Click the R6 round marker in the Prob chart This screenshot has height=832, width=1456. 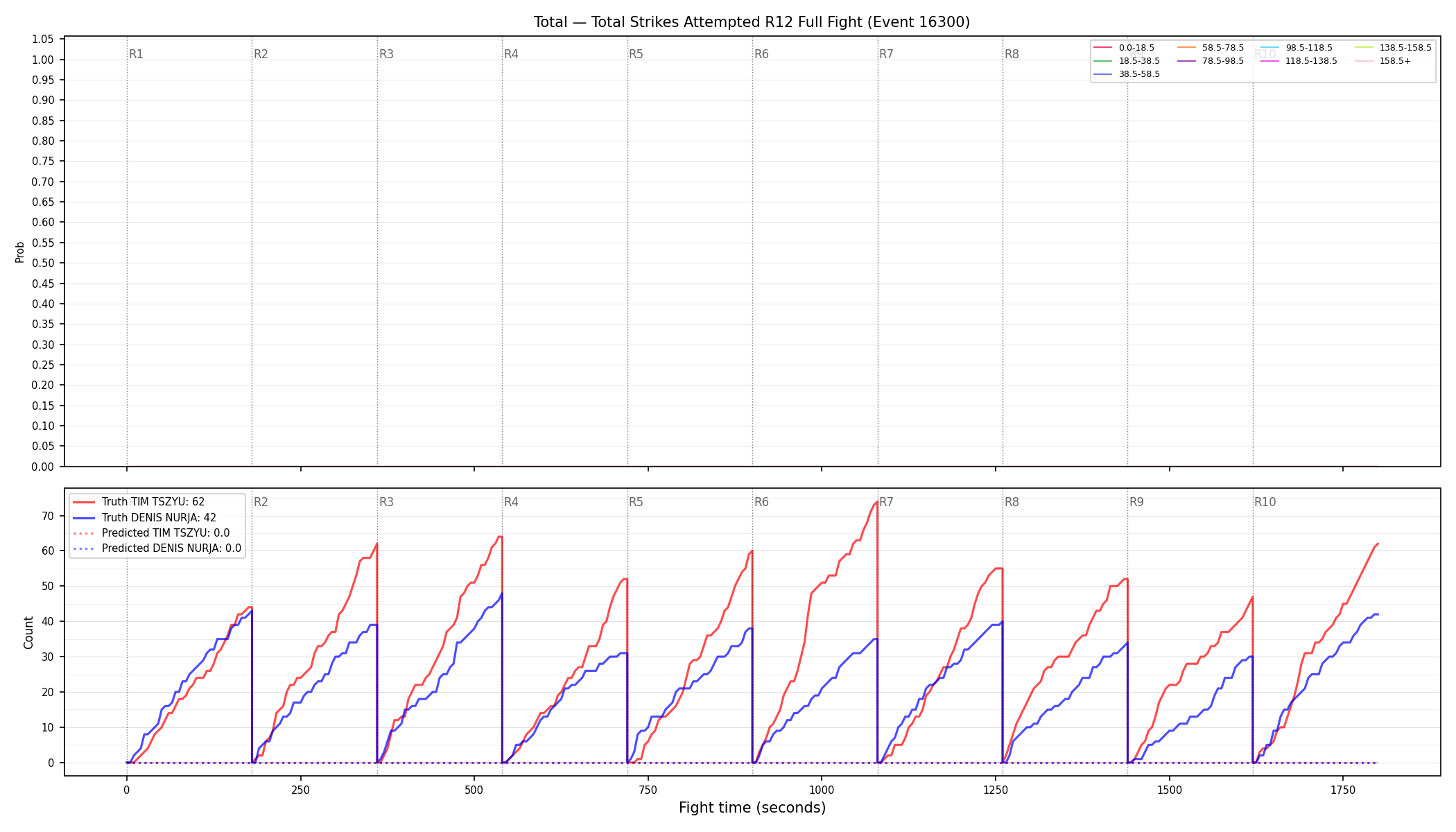pyautogui.click(x=761, y=54)
